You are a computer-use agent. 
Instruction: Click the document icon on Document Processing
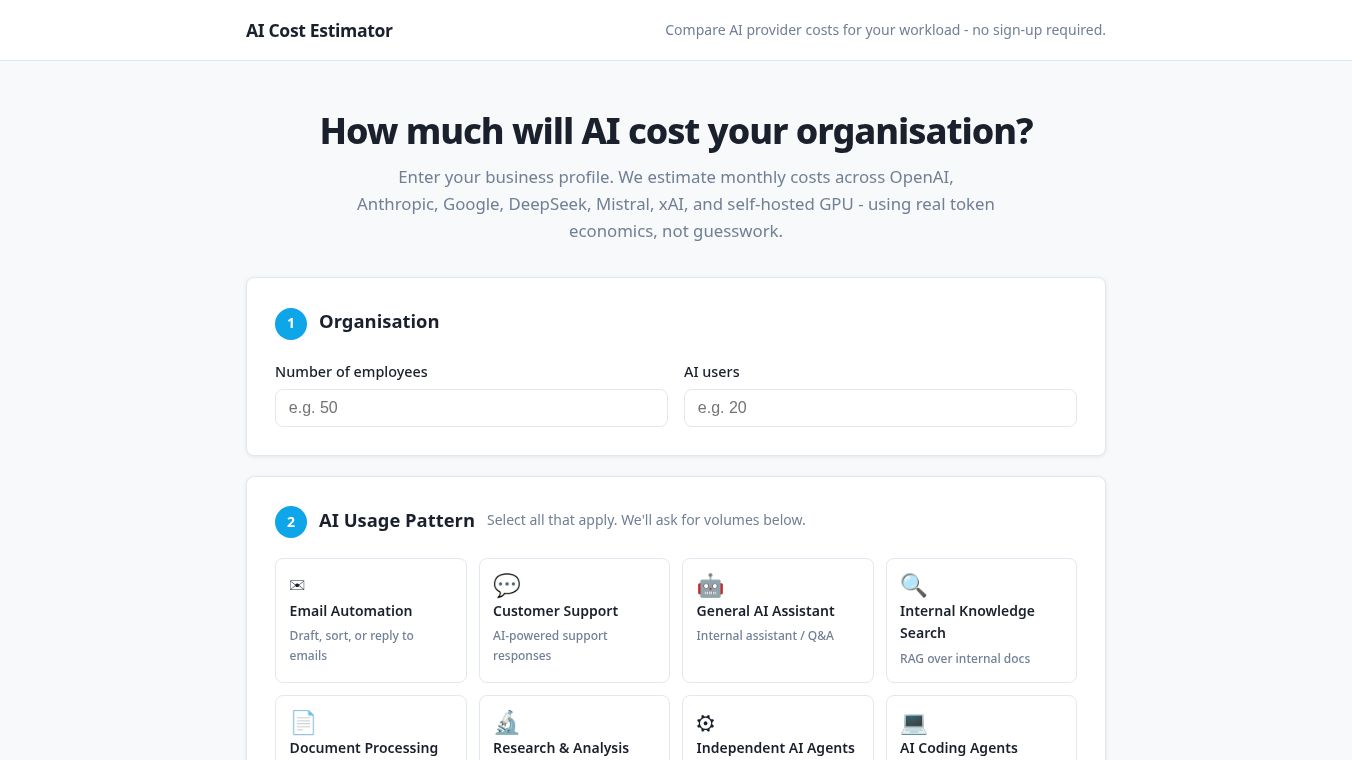pyautogui.click(x=303, y=722)
